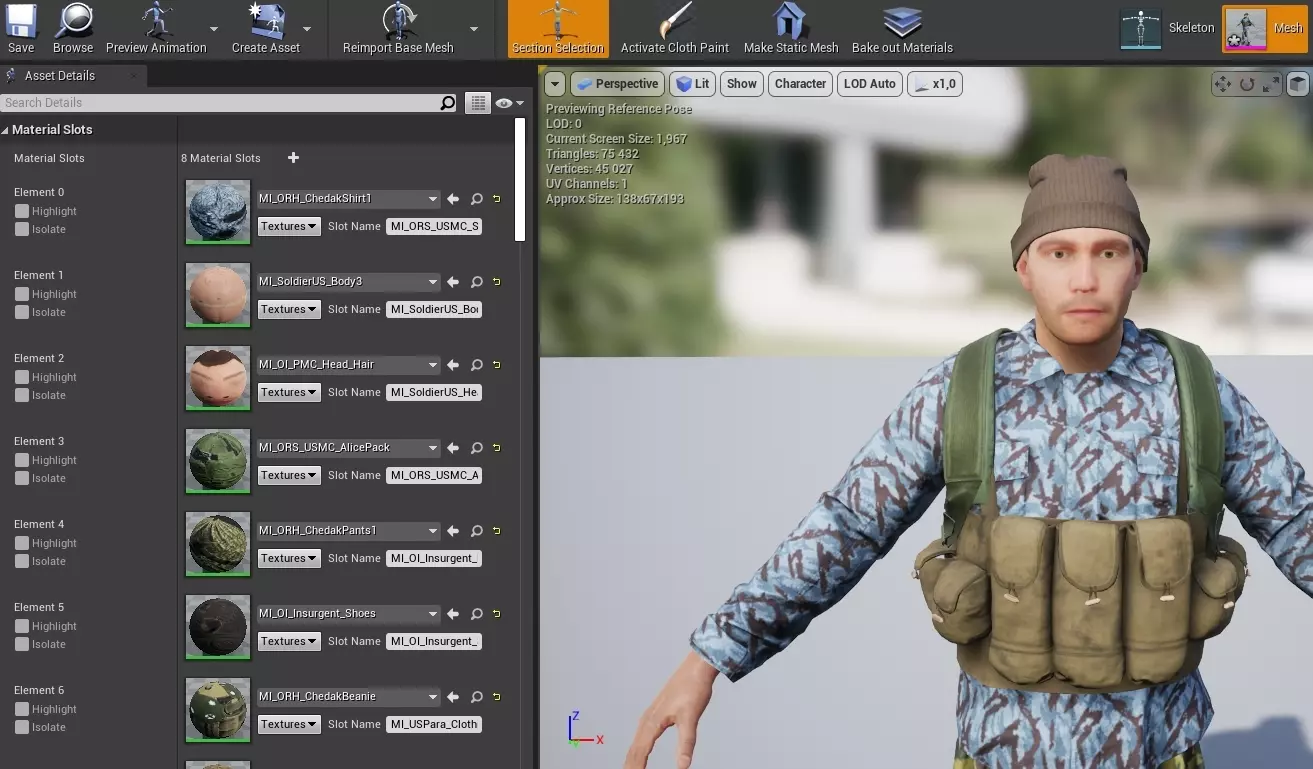Screen dimensions: 1313x769
Task: Toggle the Section Selection tool
Action: click(x=558, y=28)
